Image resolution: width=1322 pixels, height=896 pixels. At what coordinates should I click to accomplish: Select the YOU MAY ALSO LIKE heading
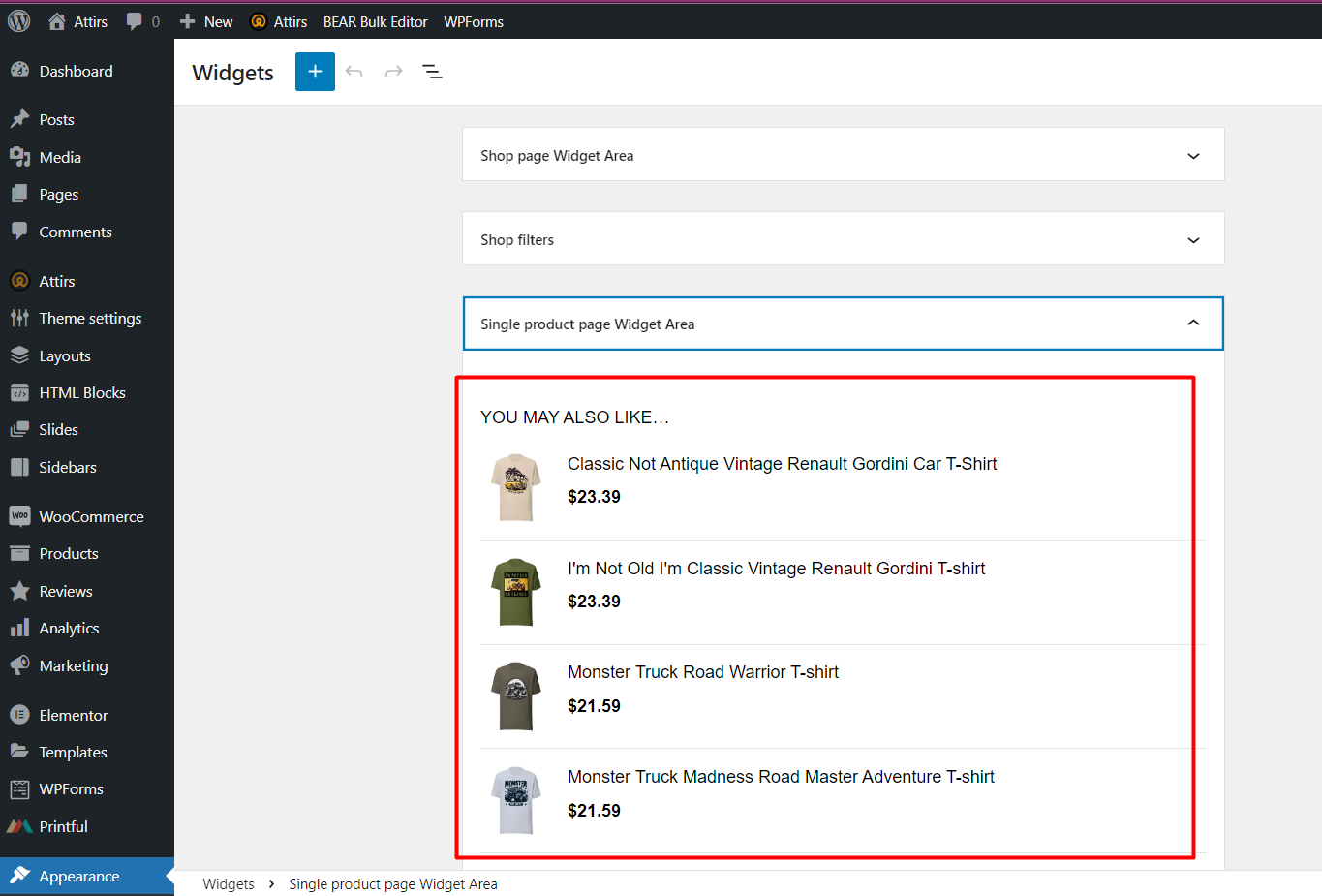pyautogui.click(x=574, y=417)
